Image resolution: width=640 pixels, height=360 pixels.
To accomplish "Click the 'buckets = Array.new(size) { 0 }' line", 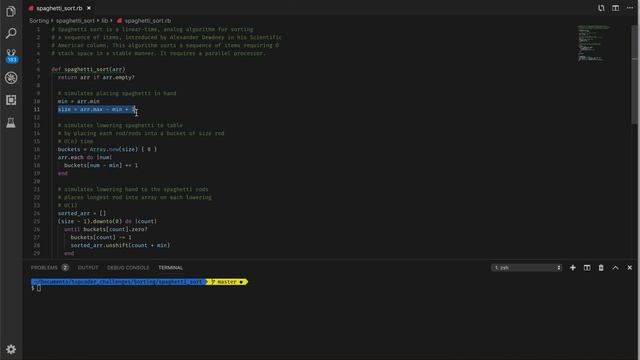I will (107, 149).
